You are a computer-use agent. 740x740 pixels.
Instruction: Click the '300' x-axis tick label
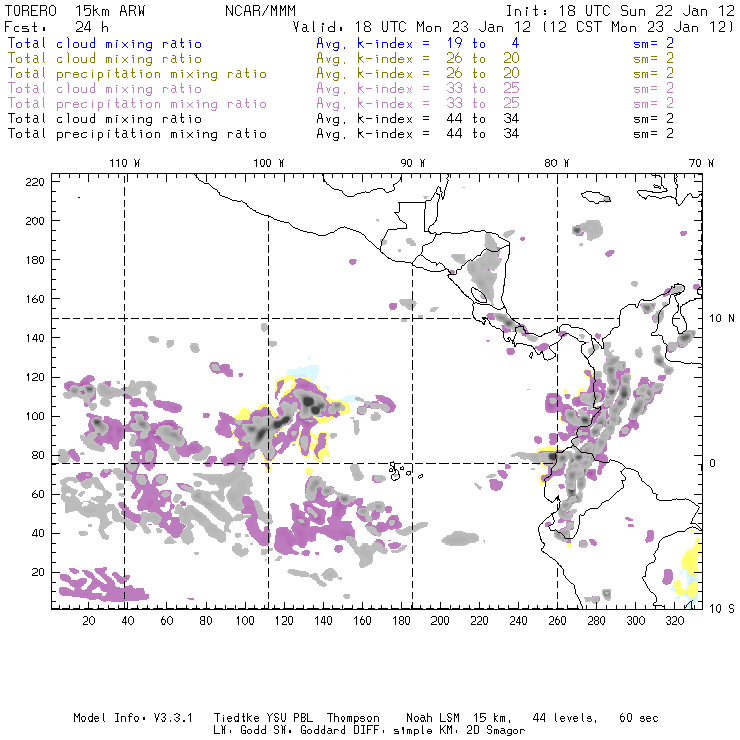pos(635,621)
